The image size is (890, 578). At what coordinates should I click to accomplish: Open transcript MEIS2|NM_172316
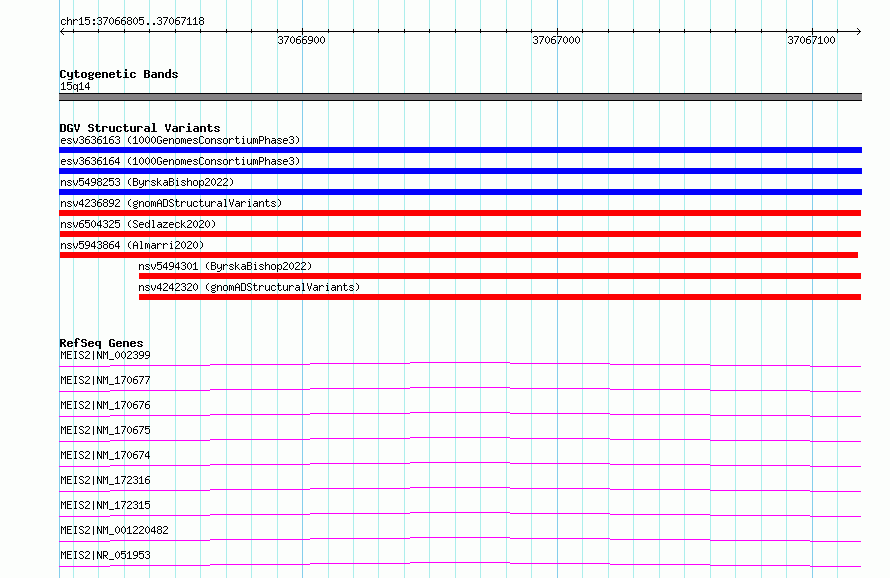[105, 480]
